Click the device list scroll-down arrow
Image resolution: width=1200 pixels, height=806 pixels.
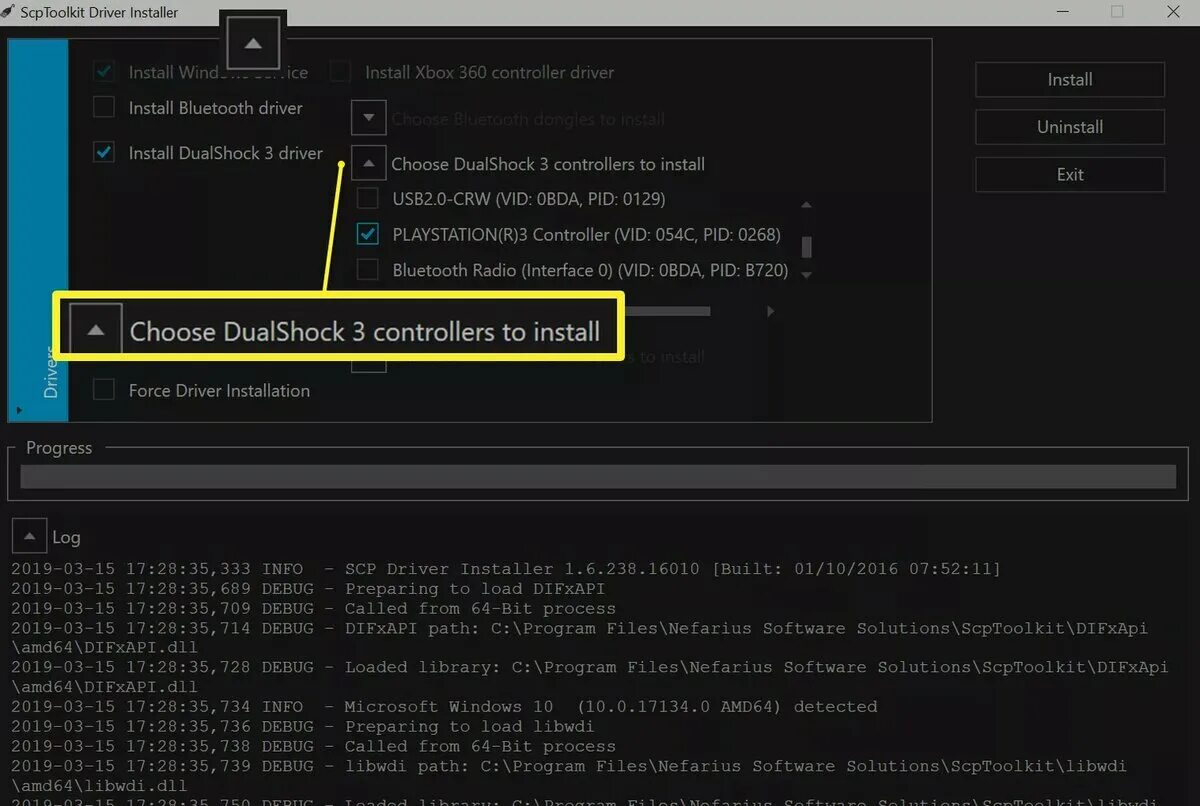[807, 274]
